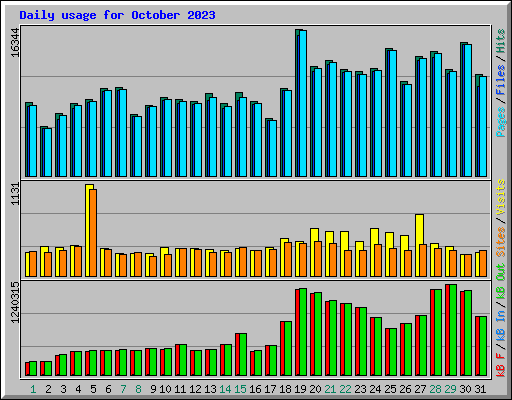Click the tall yellow visits bar for day 5
The image size is (512, 400).
point(88,230)
